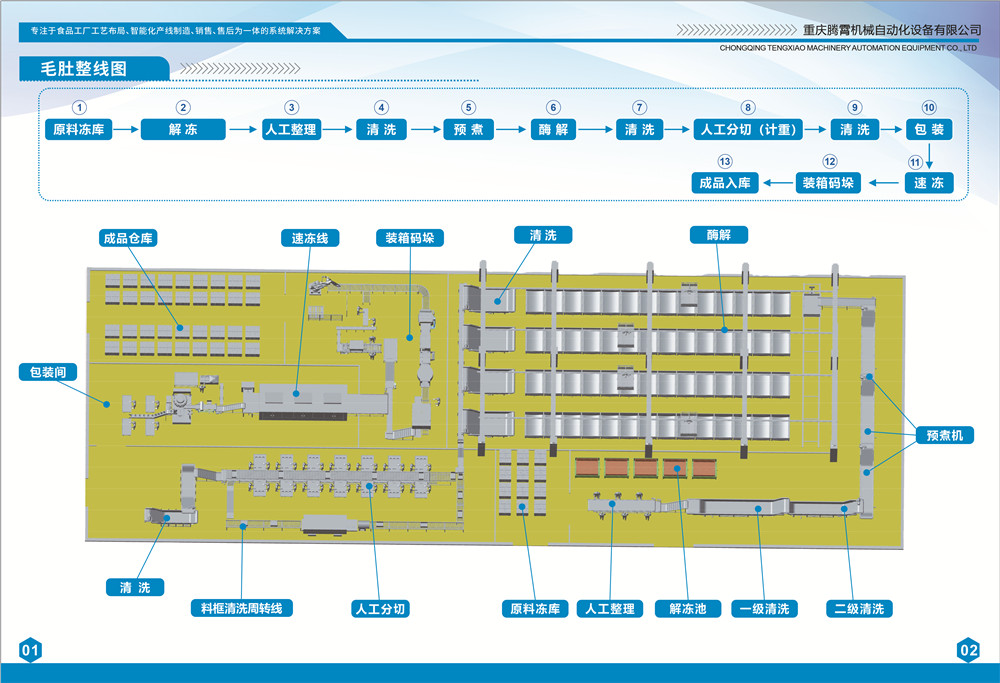
Task: Open the 成品入库 final step
Action: point(725,183)
